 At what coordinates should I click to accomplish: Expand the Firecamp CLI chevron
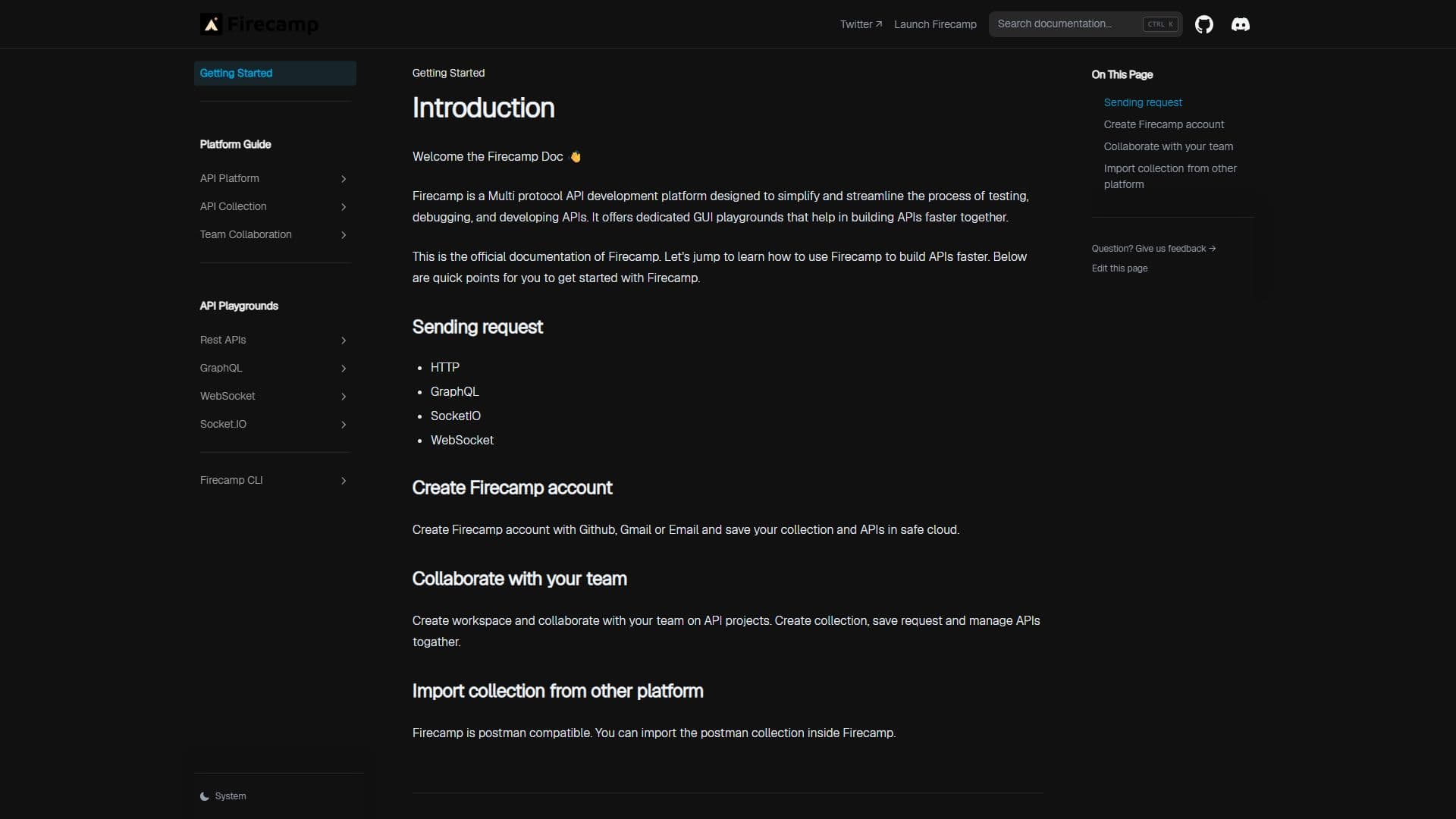[344, 481]
